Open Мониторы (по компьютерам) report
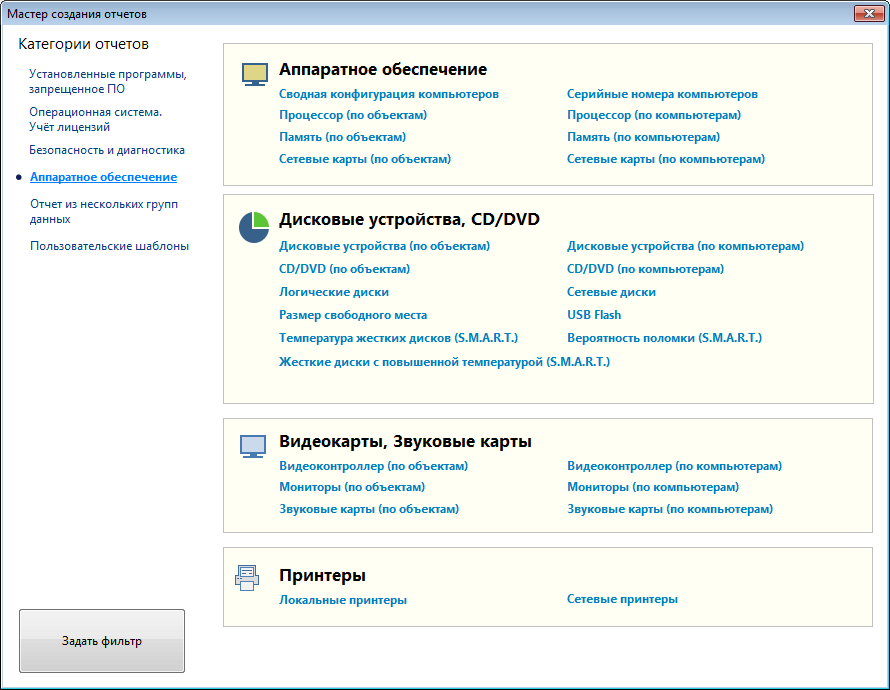The height and width of the screenshot is (690, 890). click(x=653, y=487)
